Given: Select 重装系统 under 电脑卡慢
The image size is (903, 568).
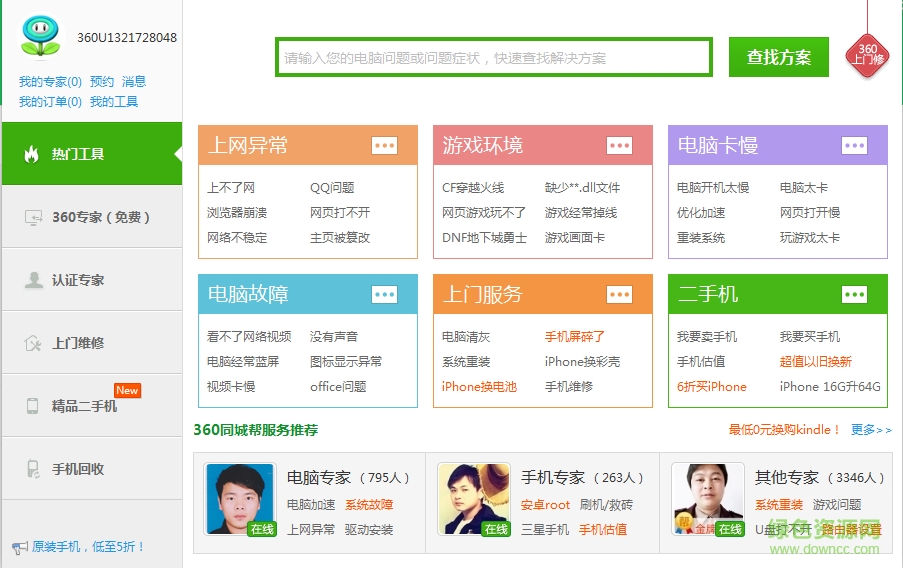Looking at the screenshot, I should [701, 237].
